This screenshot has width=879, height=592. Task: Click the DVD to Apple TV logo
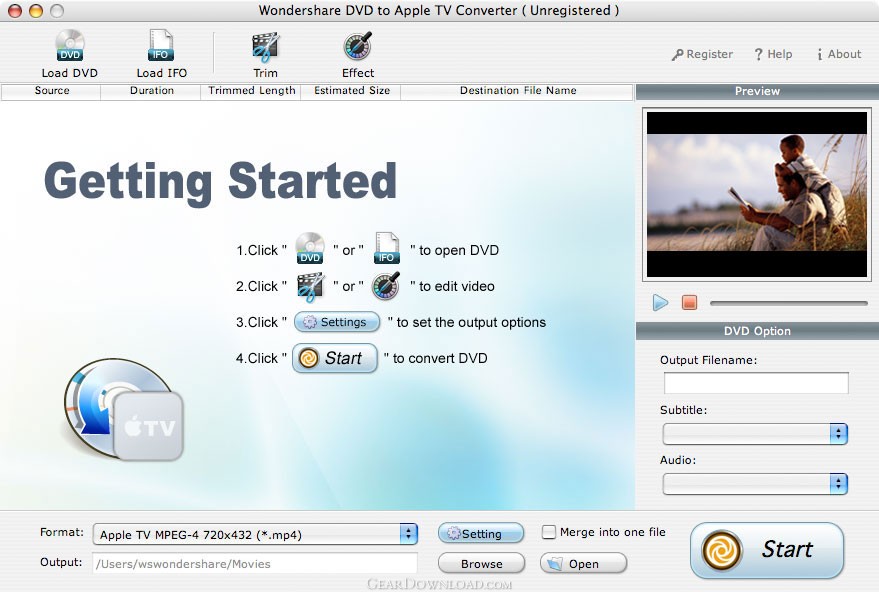click(x=123, y=410)
